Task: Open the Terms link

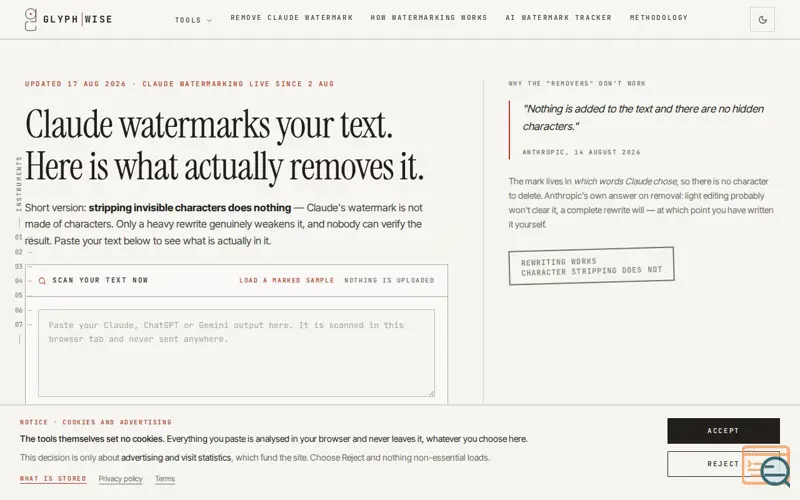Action: tap(165, 479)
